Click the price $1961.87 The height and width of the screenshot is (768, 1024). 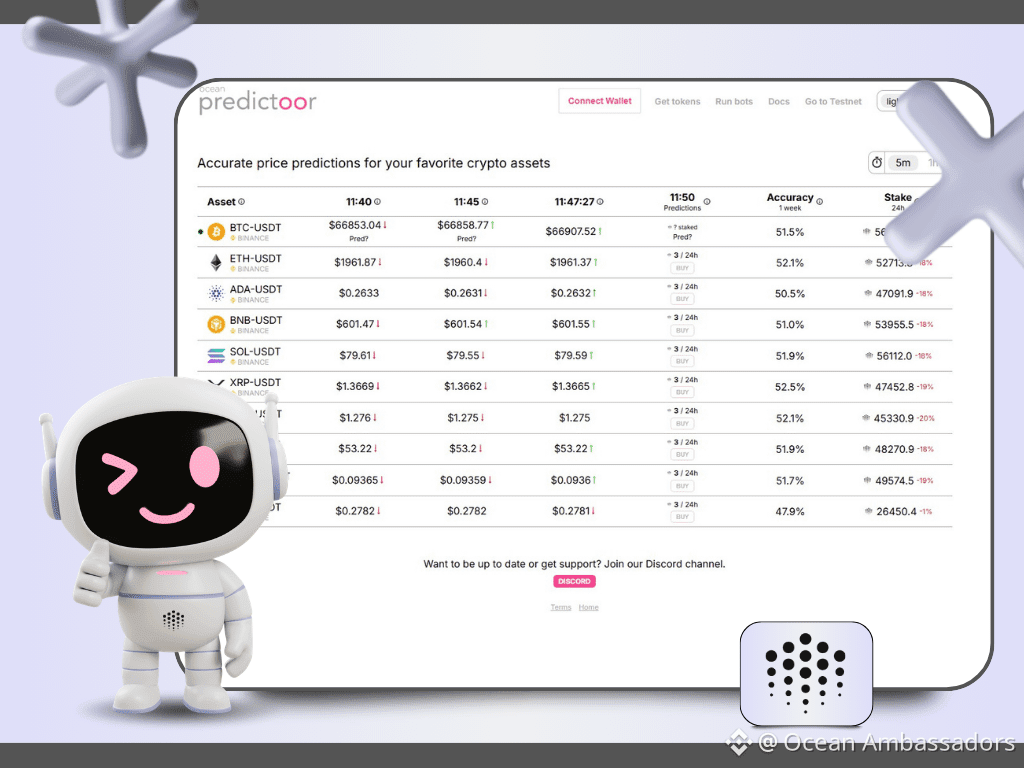[x=355, y=263]
